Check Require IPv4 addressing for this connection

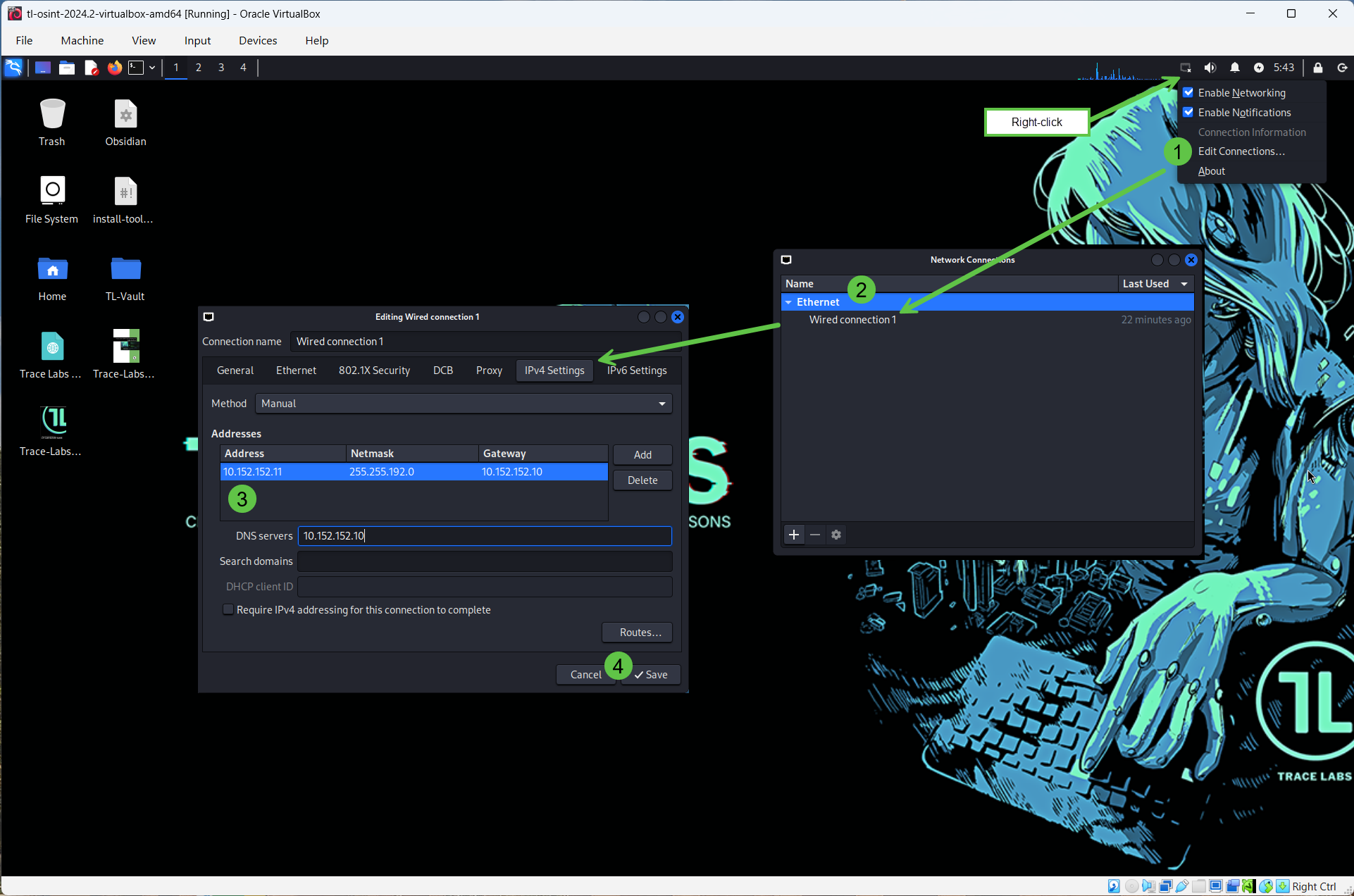[228, 609]
